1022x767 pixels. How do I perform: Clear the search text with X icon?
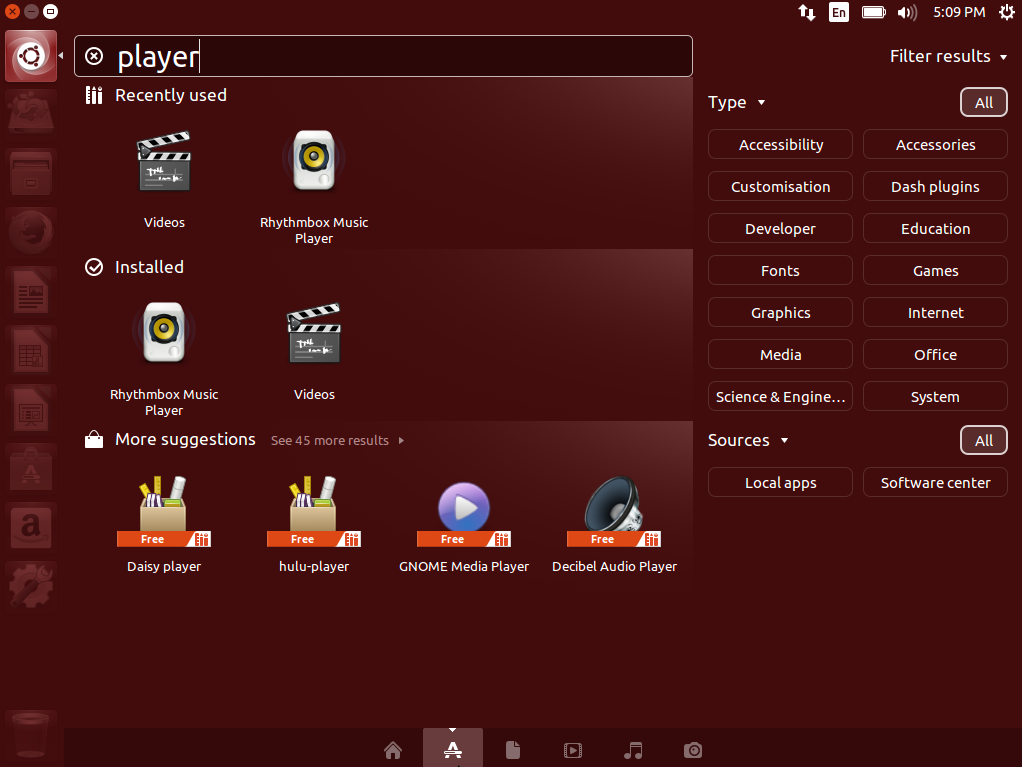[x=94, y=56]
